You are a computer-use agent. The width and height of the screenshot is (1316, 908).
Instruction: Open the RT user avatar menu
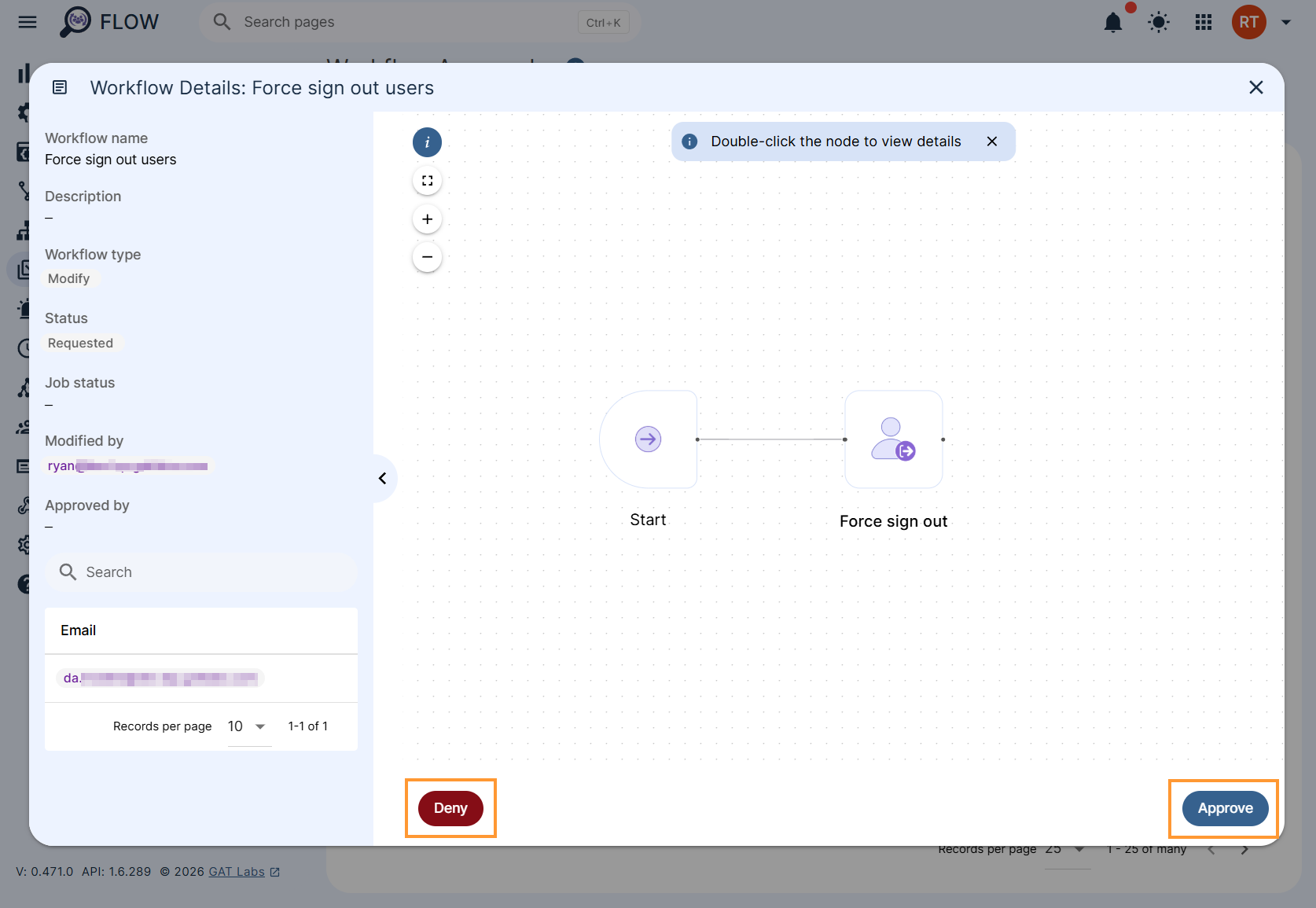(1249, 22)
